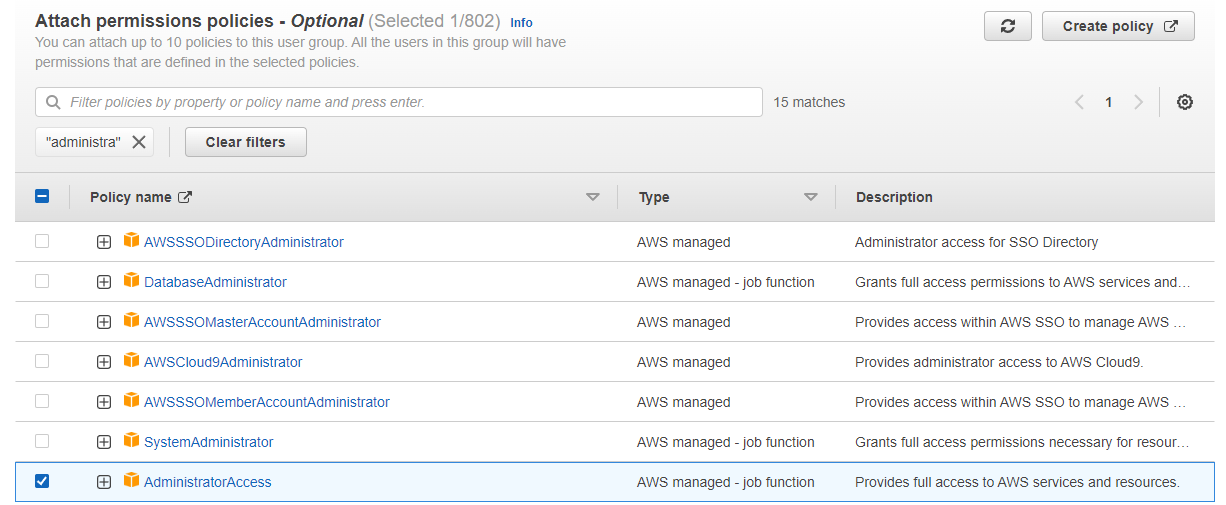Click the orange cube icon beside DatabaseAdministrator
This screenshot has height=505, width=1226.
point(131,281)
